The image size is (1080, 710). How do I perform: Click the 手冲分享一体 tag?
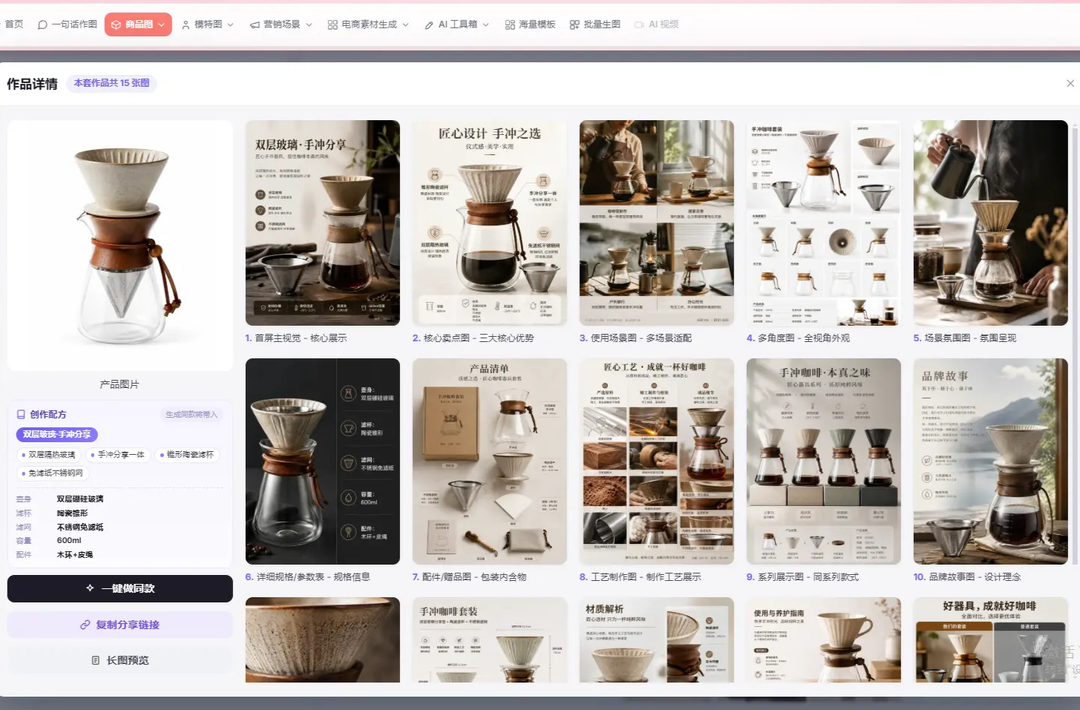point(118,455)
